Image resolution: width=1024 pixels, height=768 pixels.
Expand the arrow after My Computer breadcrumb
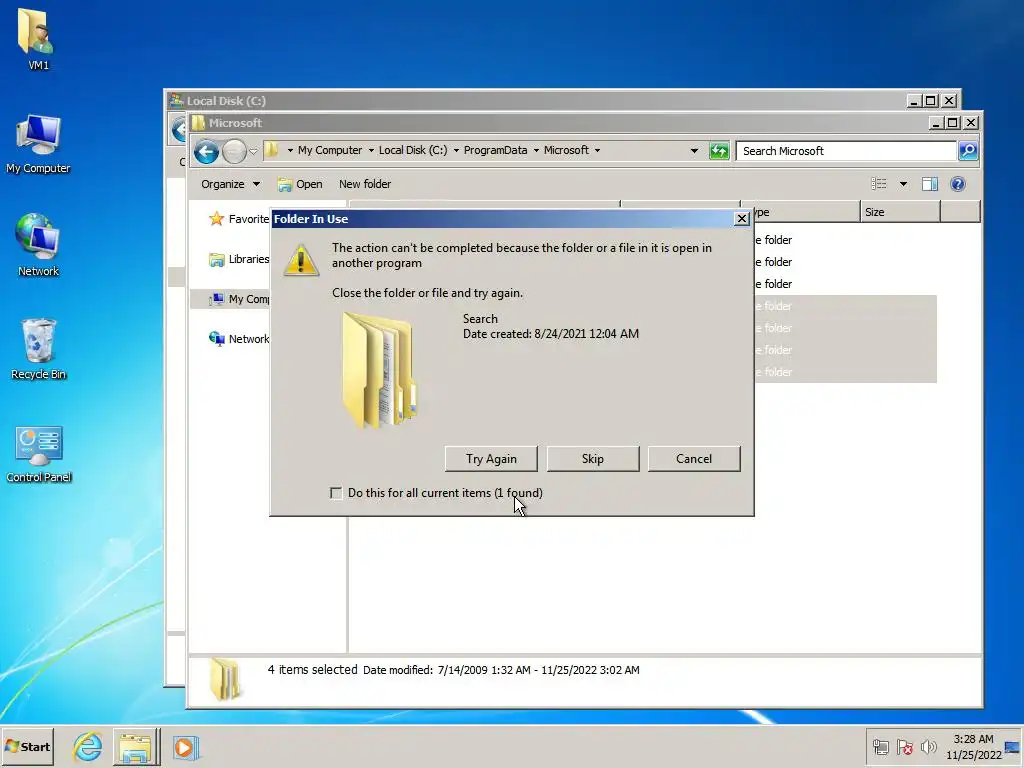371,150
